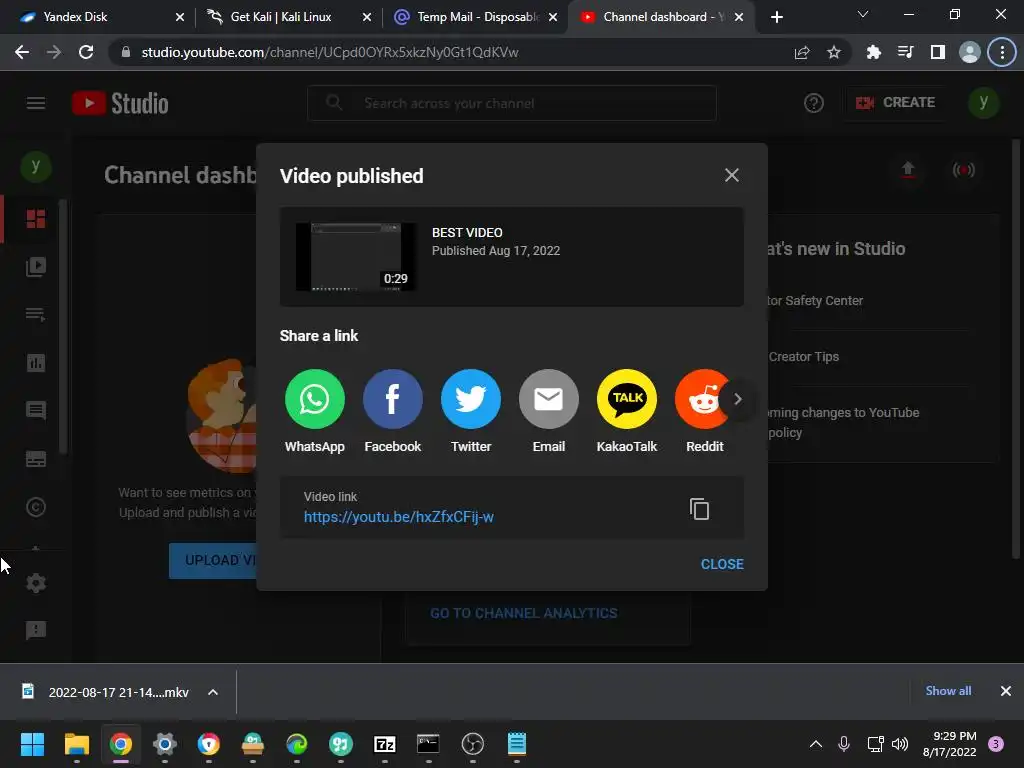Go to YouTube Studio logo home
This screenshot has height=768, width=1024.
tap(120, 103)
